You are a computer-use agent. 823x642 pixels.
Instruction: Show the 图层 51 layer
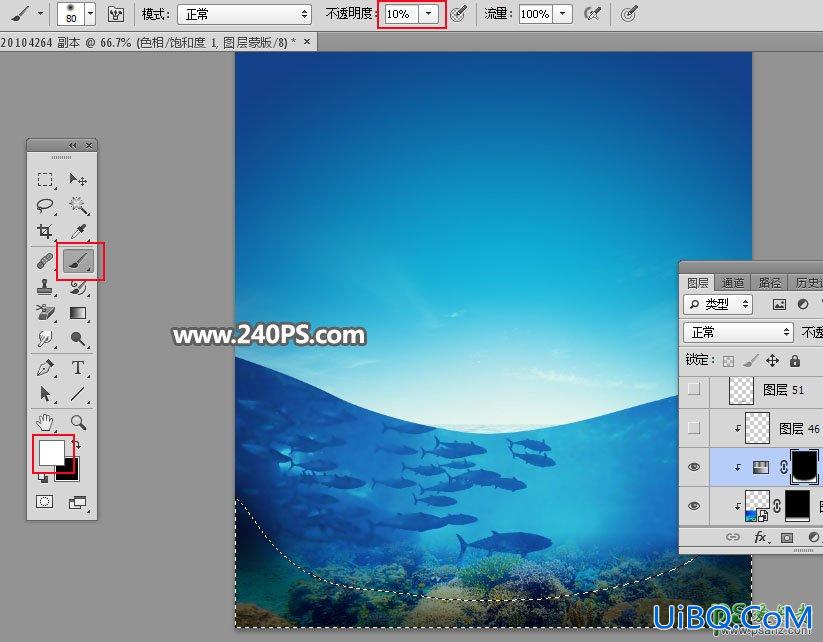tap(694, 389)
